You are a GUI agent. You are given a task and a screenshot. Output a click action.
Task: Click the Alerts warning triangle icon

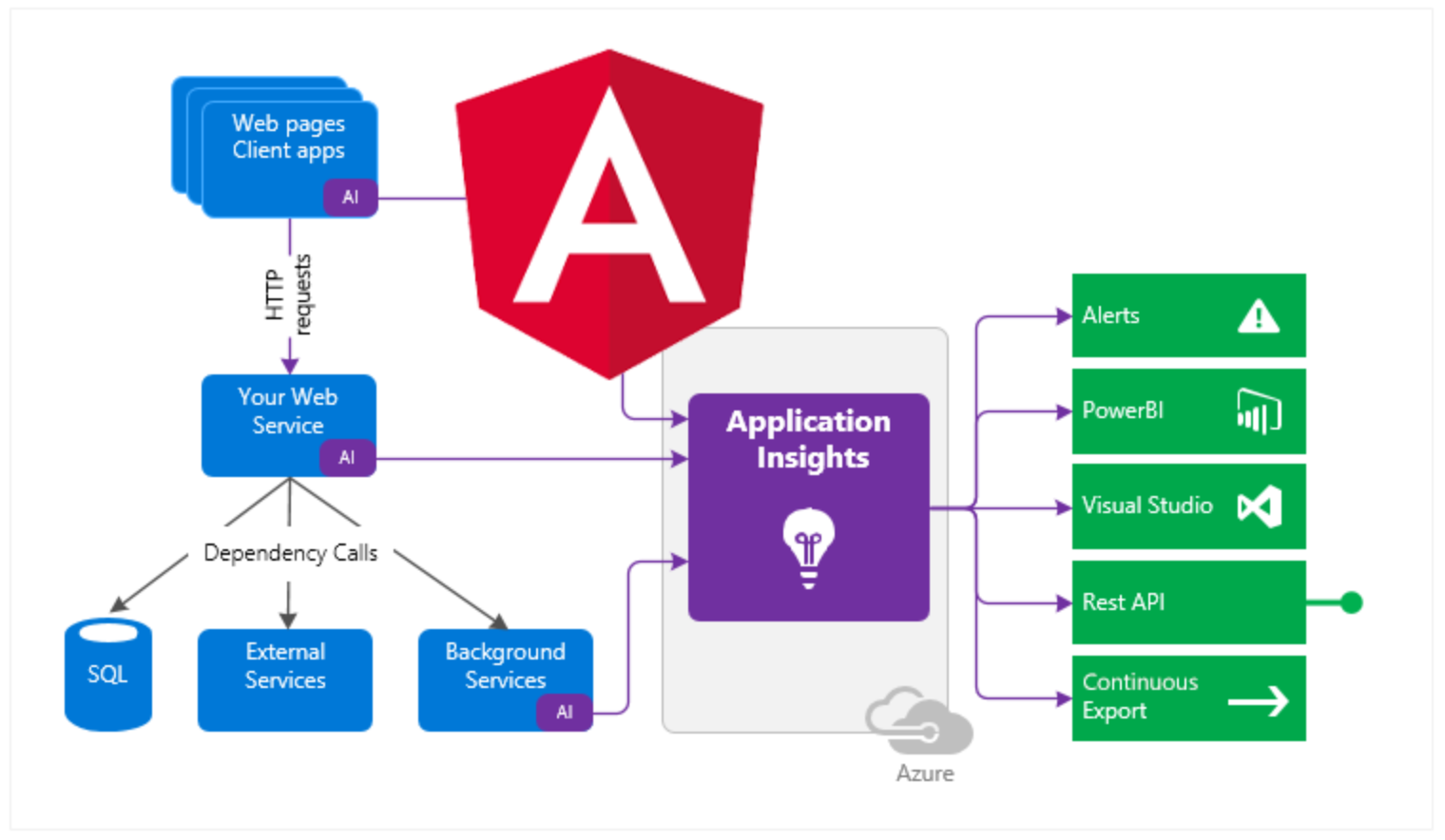coord(1259,315)
